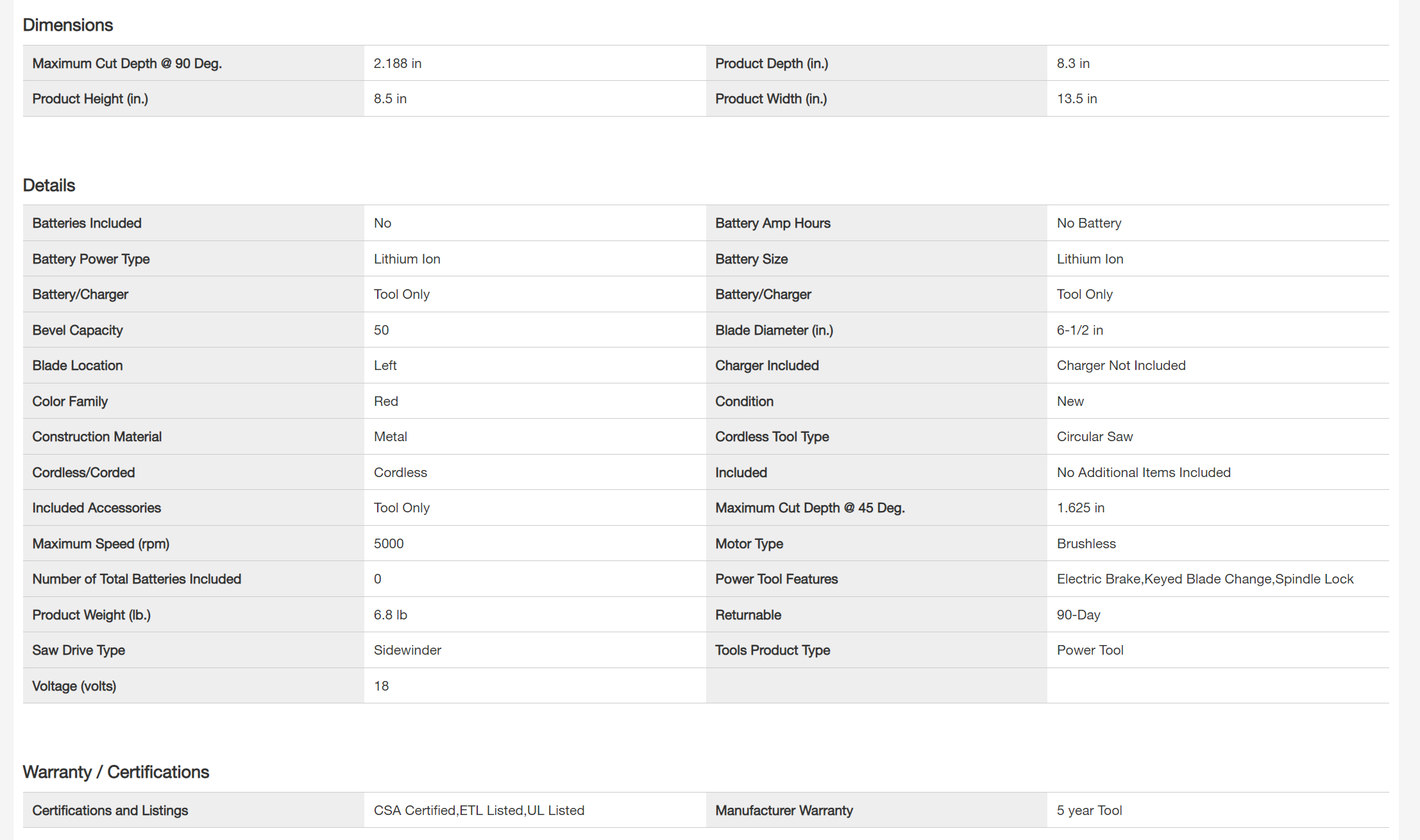Click Electric Brake, Keyed Blade Change value

click(1204, 579)
